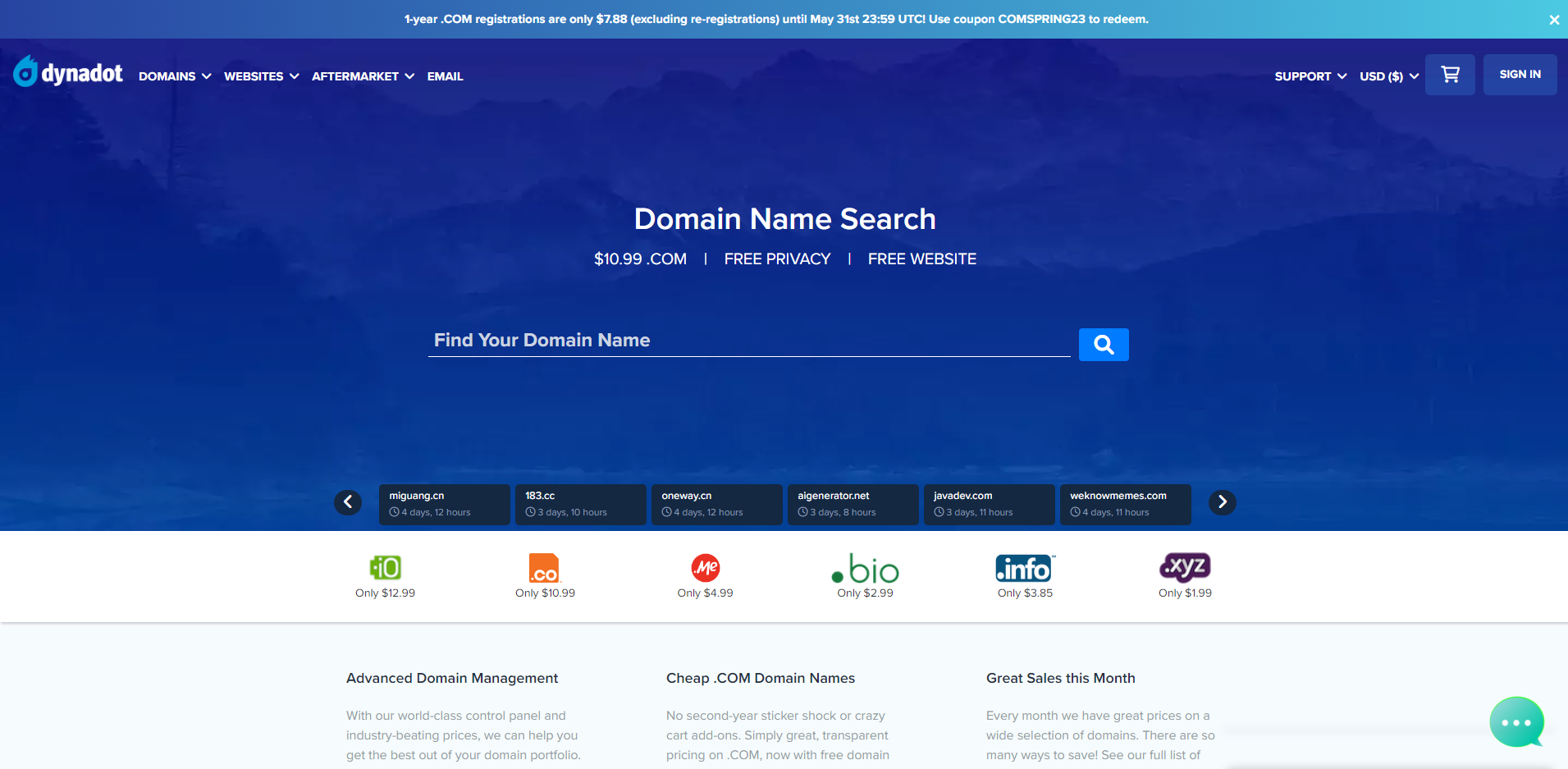The width and height of the screenshot is (1568, 769).
Task: Select the .xyz domain logo
Action: click(x=1185, y=567)
